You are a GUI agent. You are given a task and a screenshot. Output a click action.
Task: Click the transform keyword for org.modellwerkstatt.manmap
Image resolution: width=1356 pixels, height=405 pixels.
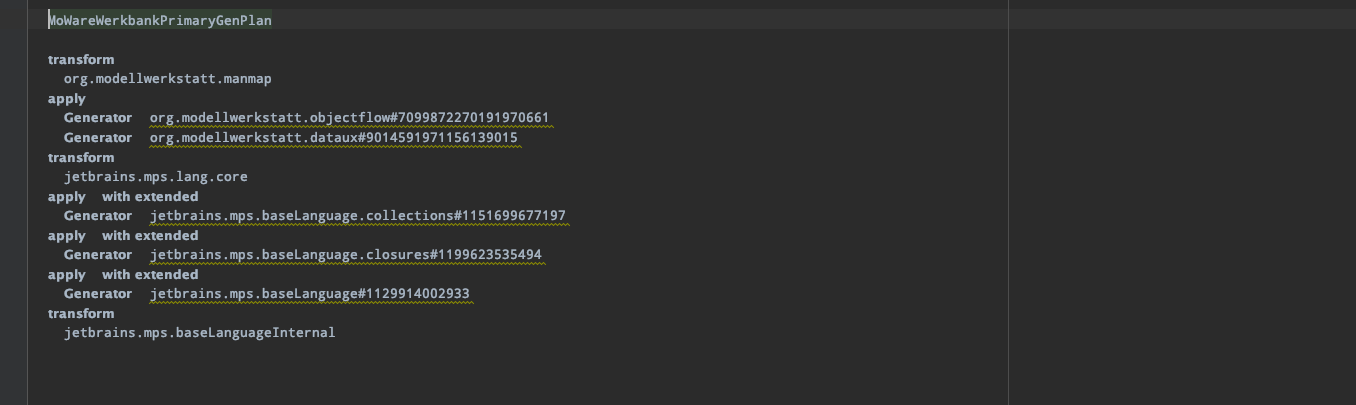81,60
